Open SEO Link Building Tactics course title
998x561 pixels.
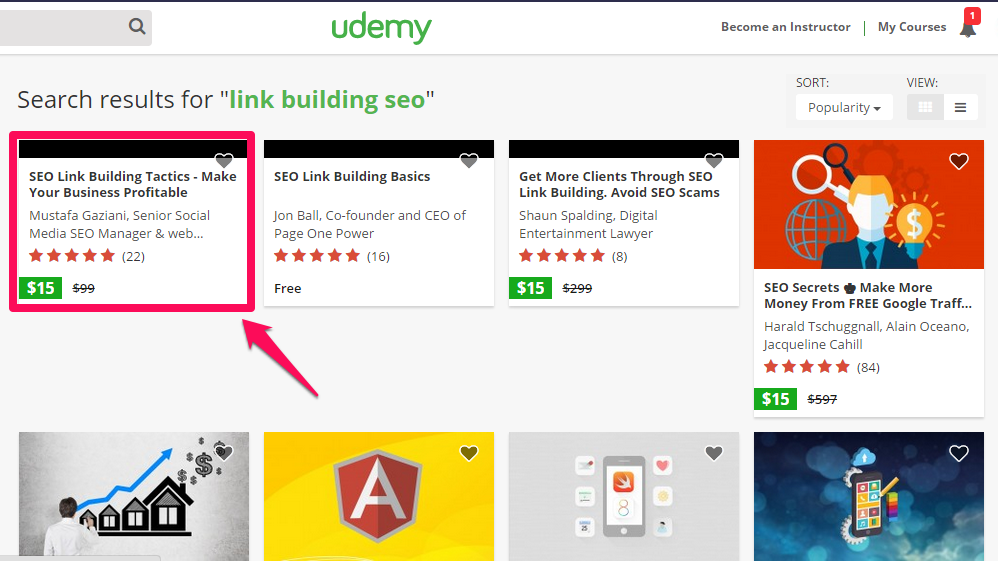click(132, 184)
